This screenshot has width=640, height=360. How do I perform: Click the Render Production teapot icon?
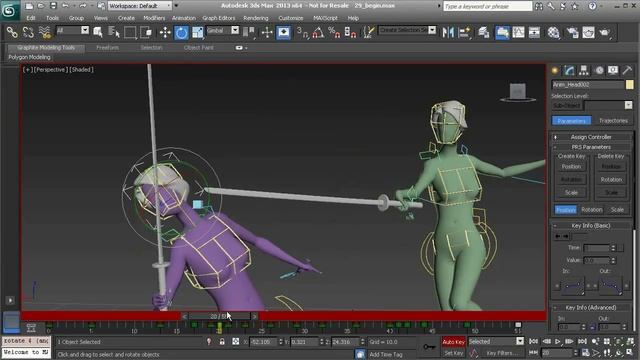tap(604, 32)
